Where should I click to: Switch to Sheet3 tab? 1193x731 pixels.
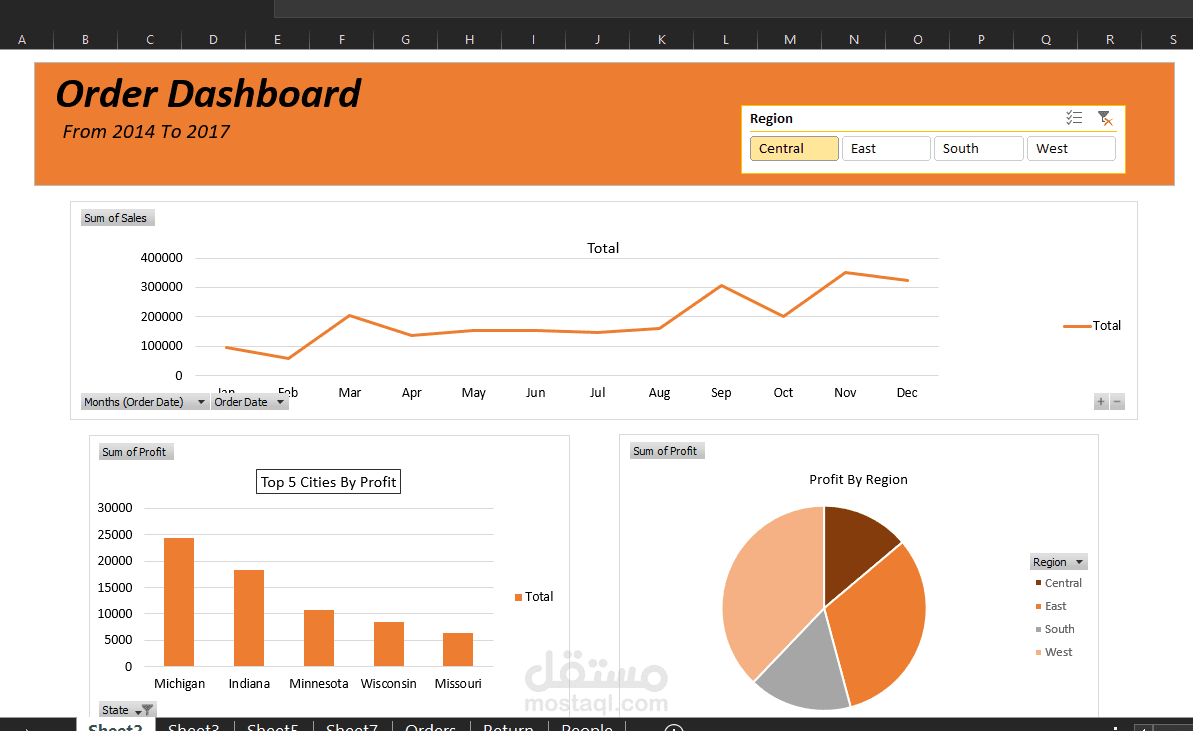click(x=193, y=726)
